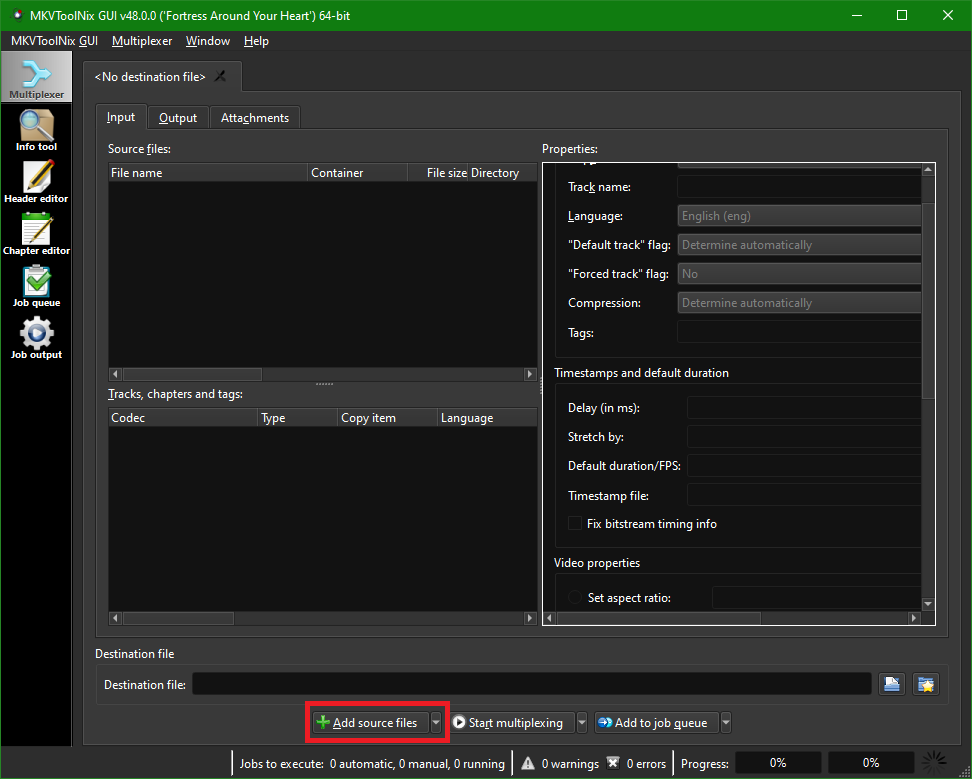Click the recent destination directories star icon

pos(926,684)
